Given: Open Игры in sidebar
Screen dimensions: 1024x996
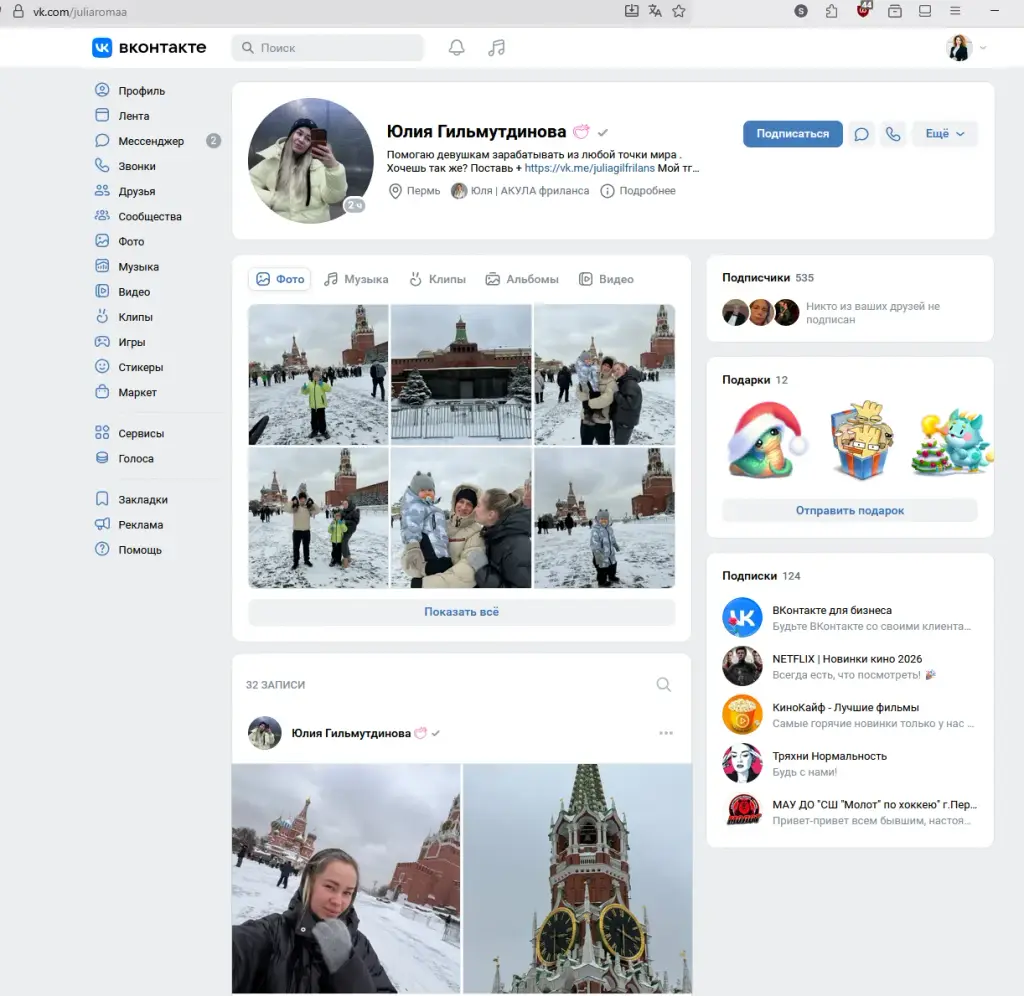Looking at the screenshot, I should pyautogui.click(x=120, y=342).
